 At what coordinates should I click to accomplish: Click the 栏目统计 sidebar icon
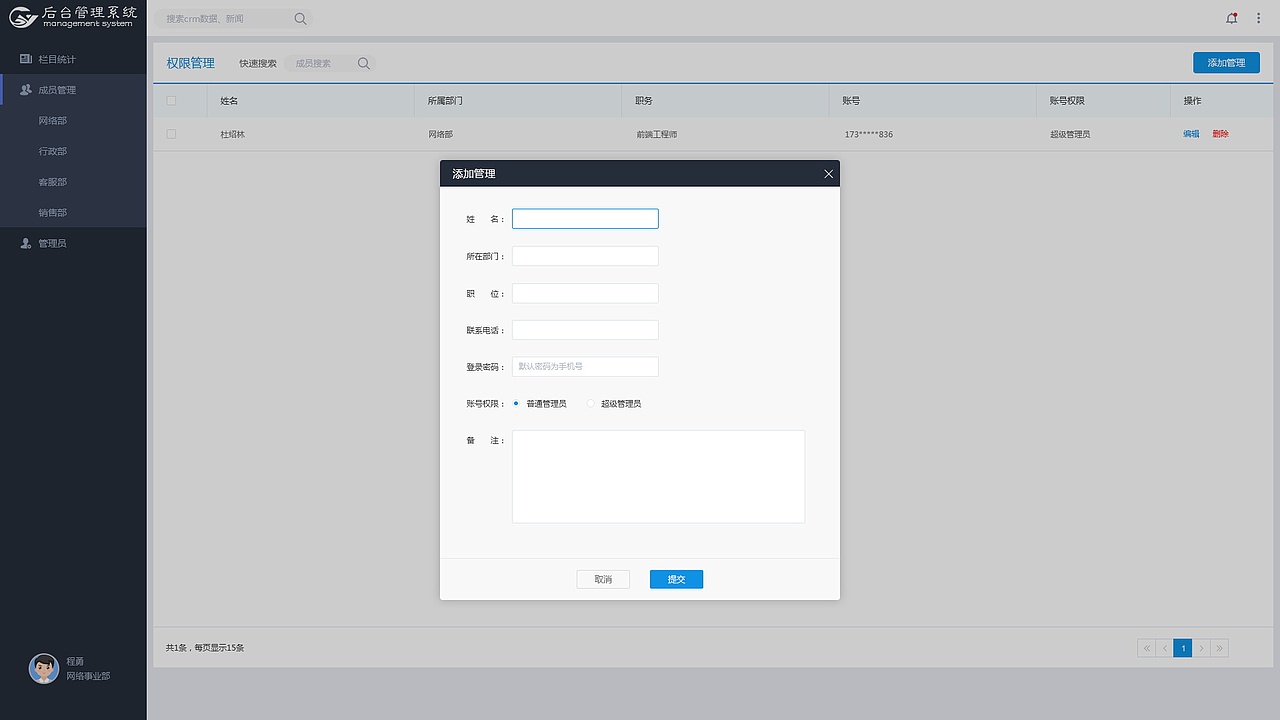[x=26, y=59]
